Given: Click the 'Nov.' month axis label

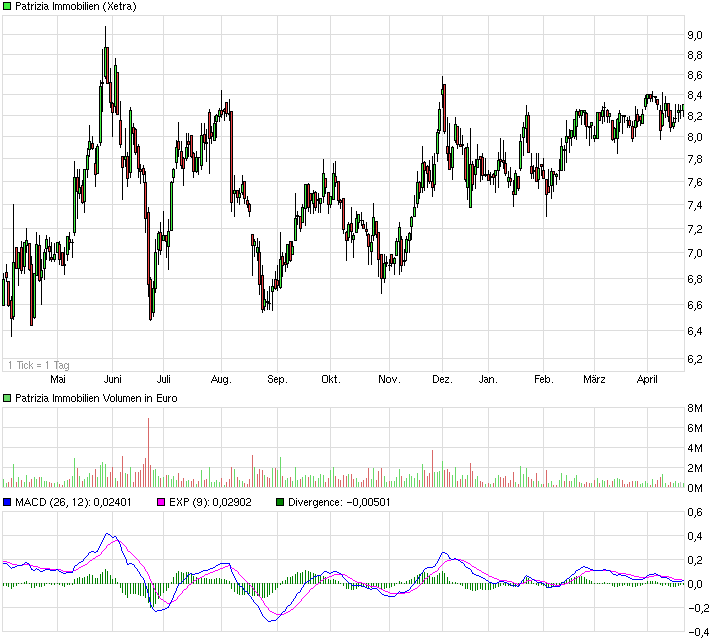Looking at the screenshot, I should pos(389,379).
